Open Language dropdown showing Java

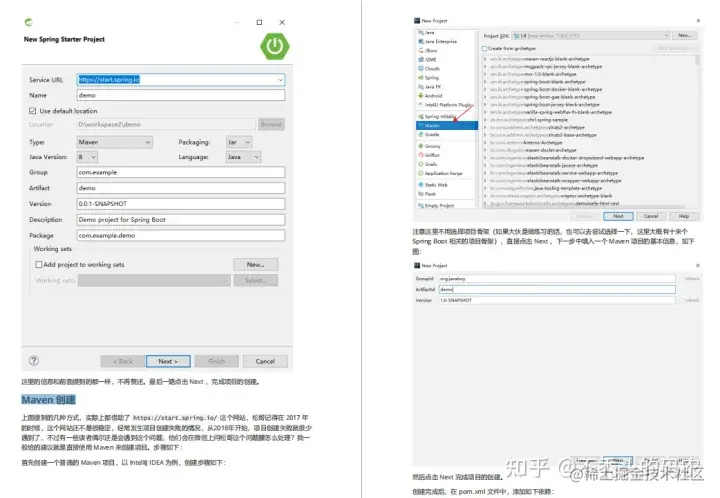click(x=243, y=157)
